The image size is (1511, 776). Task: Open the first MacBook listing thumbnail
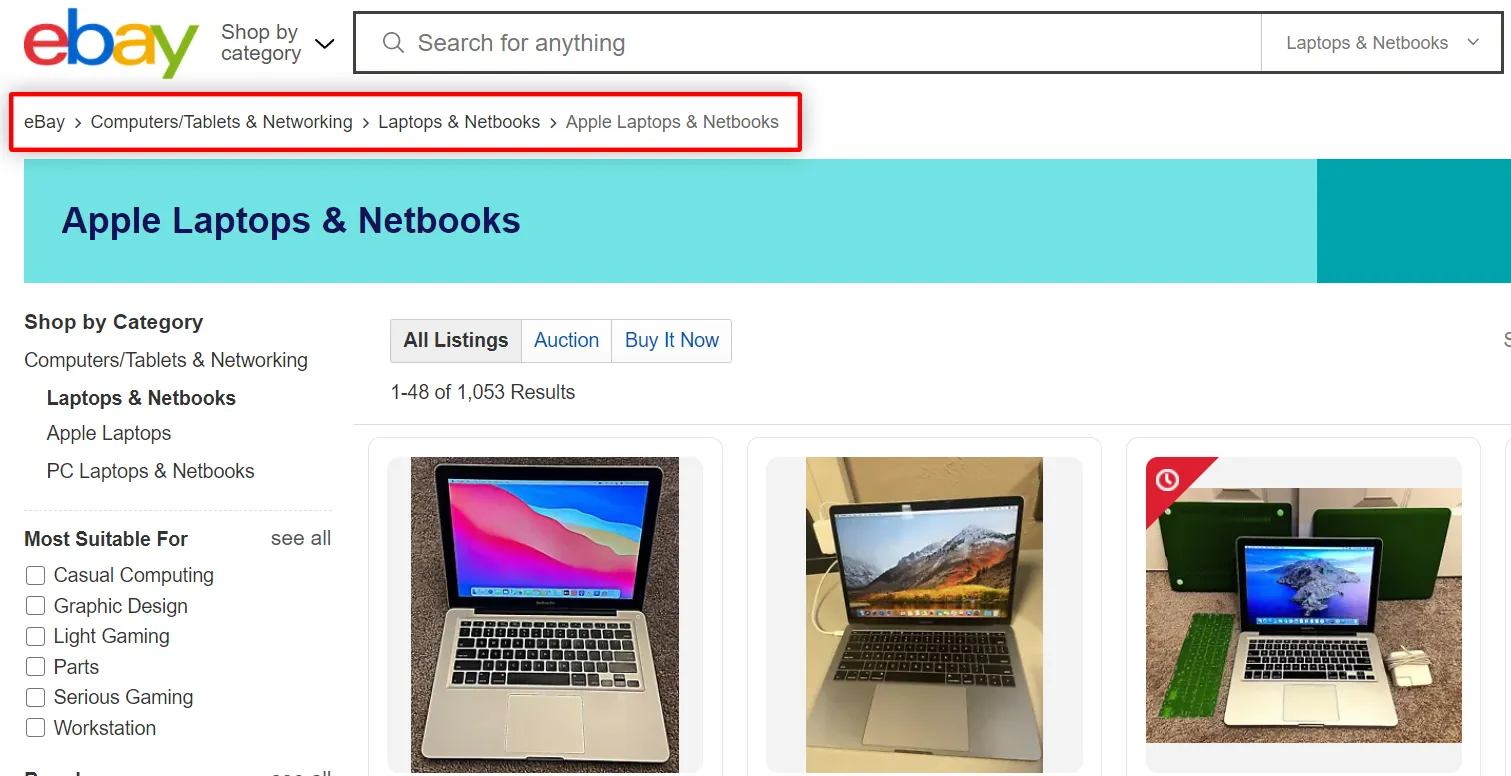coord(545,614)
